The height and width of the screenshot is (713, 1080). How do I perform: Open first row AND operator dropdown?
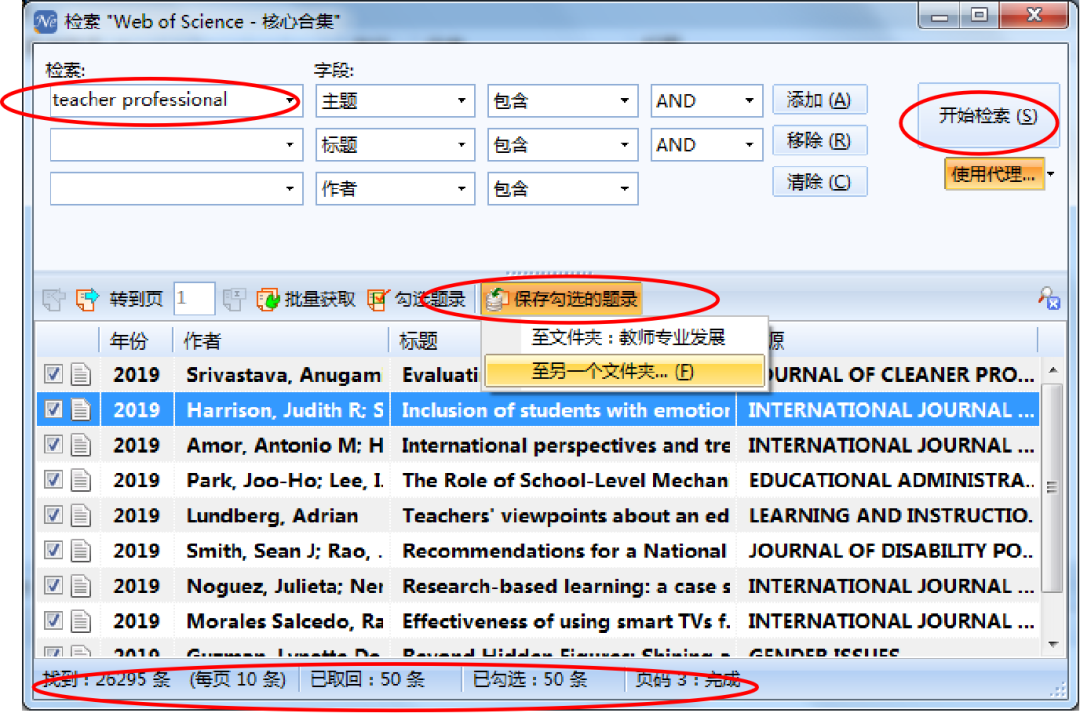(707, 101)
